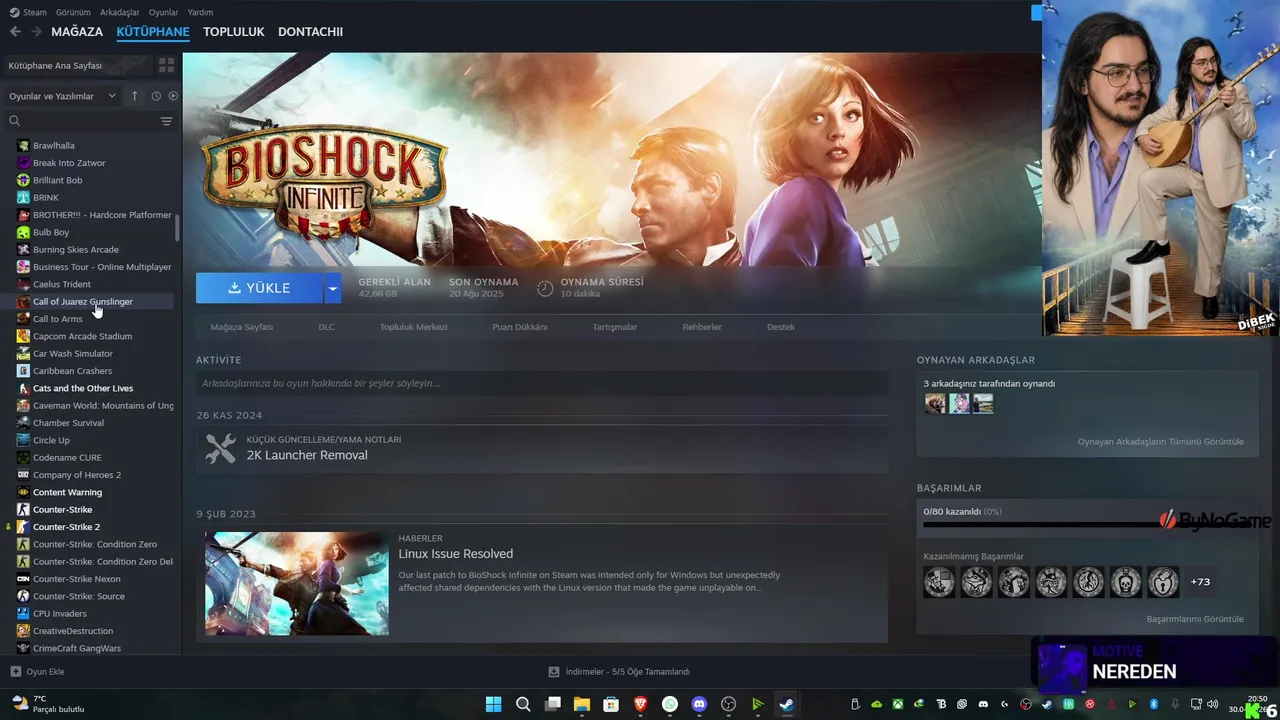Open 2K Launcher Removal patch note
The width and height of the screenshot is (1280, 720).
click(307, 455)
